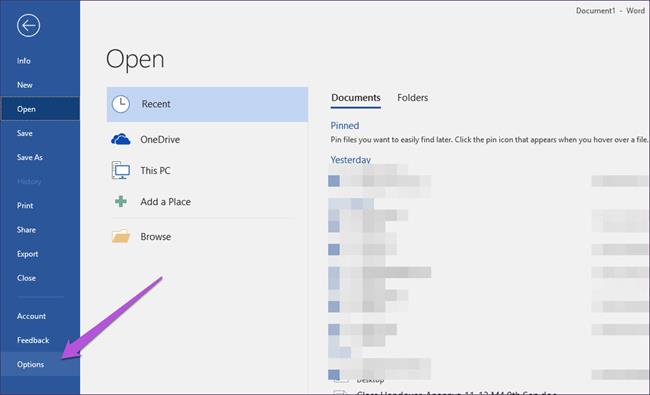650x395 pixels.
Task: Click the Browse label
Action: (x=155, y=237)
